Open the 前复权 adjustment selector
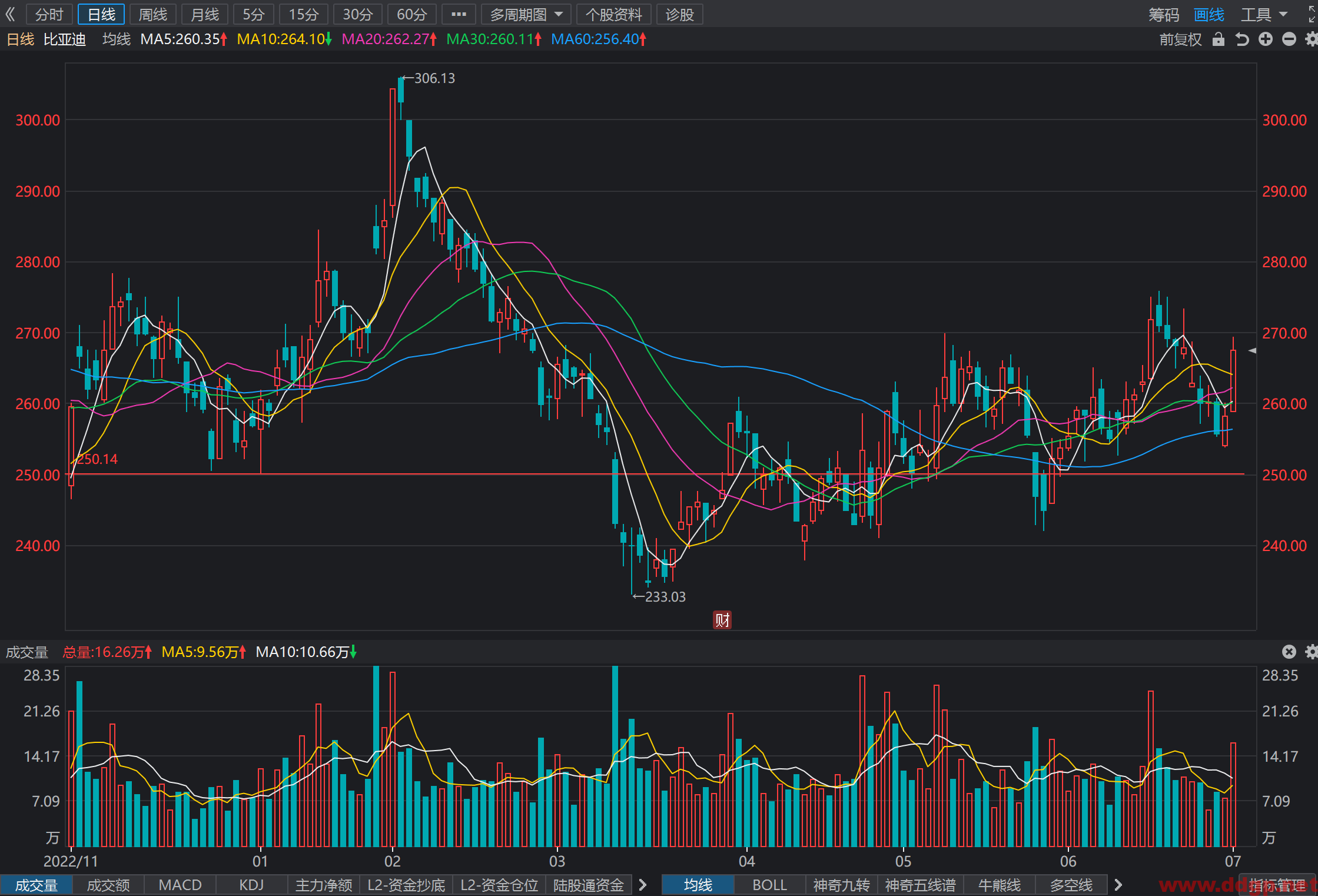The image size is (1318, 896). 1180,39
